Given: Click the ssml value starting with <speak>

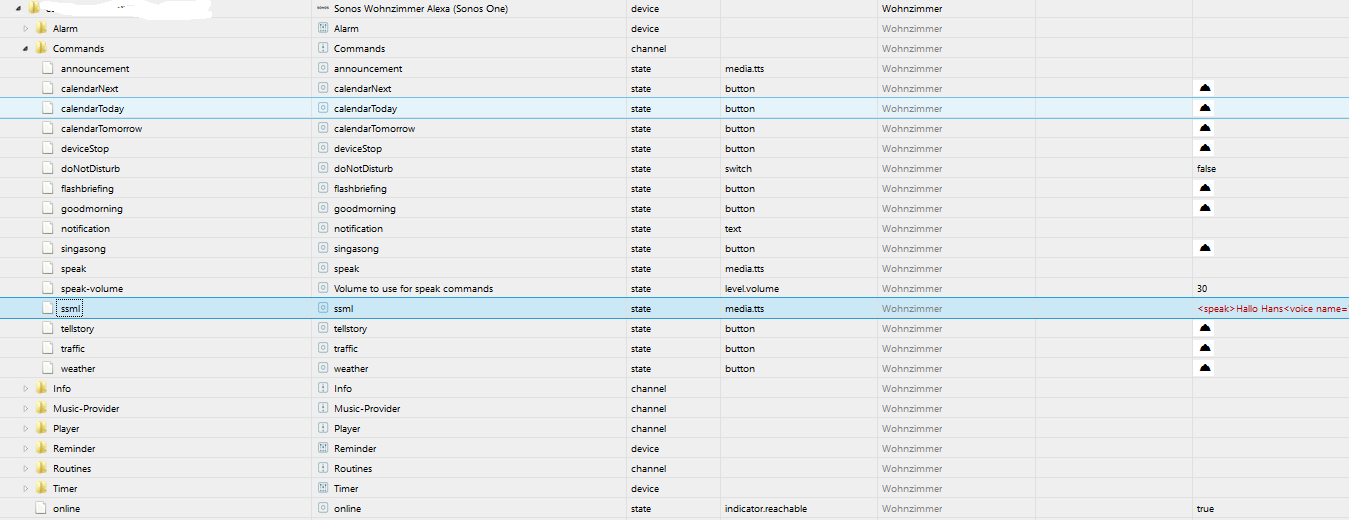Looking at the screenshot, I should point(1272,308).
